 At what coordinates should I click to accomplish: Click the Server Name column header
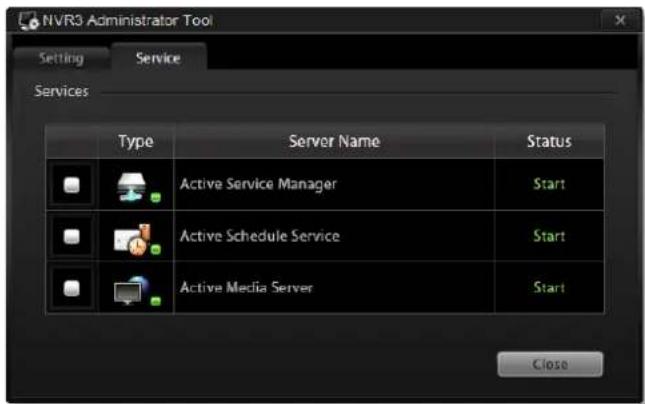(334, 141)
